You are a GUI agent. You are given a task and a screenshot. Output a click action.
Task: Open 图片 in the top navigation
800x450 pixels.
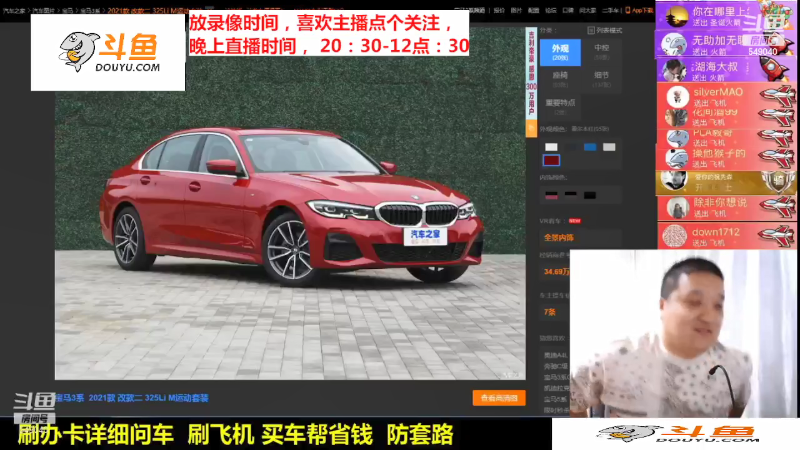(516, 10)
